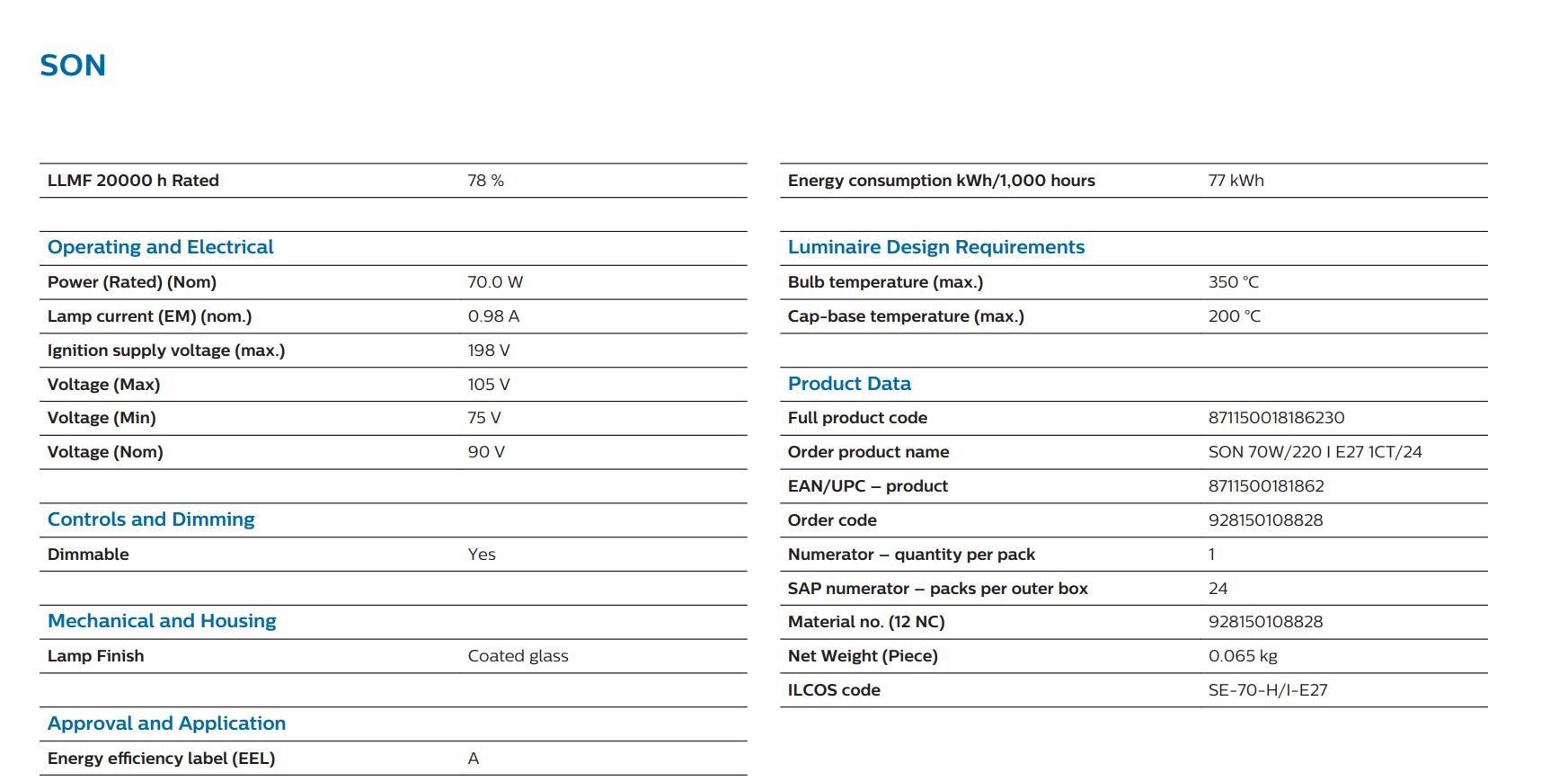This screenshot has width=1568, height=781.
Task: Click the Coated glass value
Action: point(518,656)
